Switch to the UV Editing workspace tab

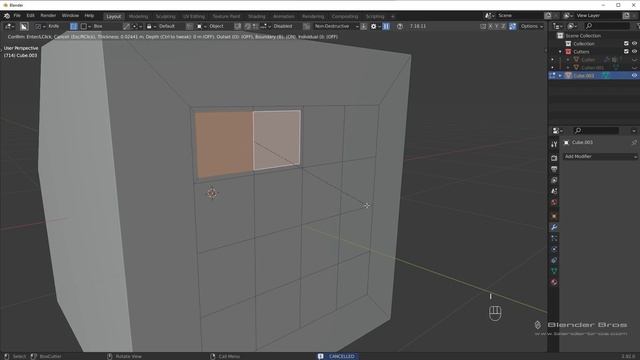(193, 16)
